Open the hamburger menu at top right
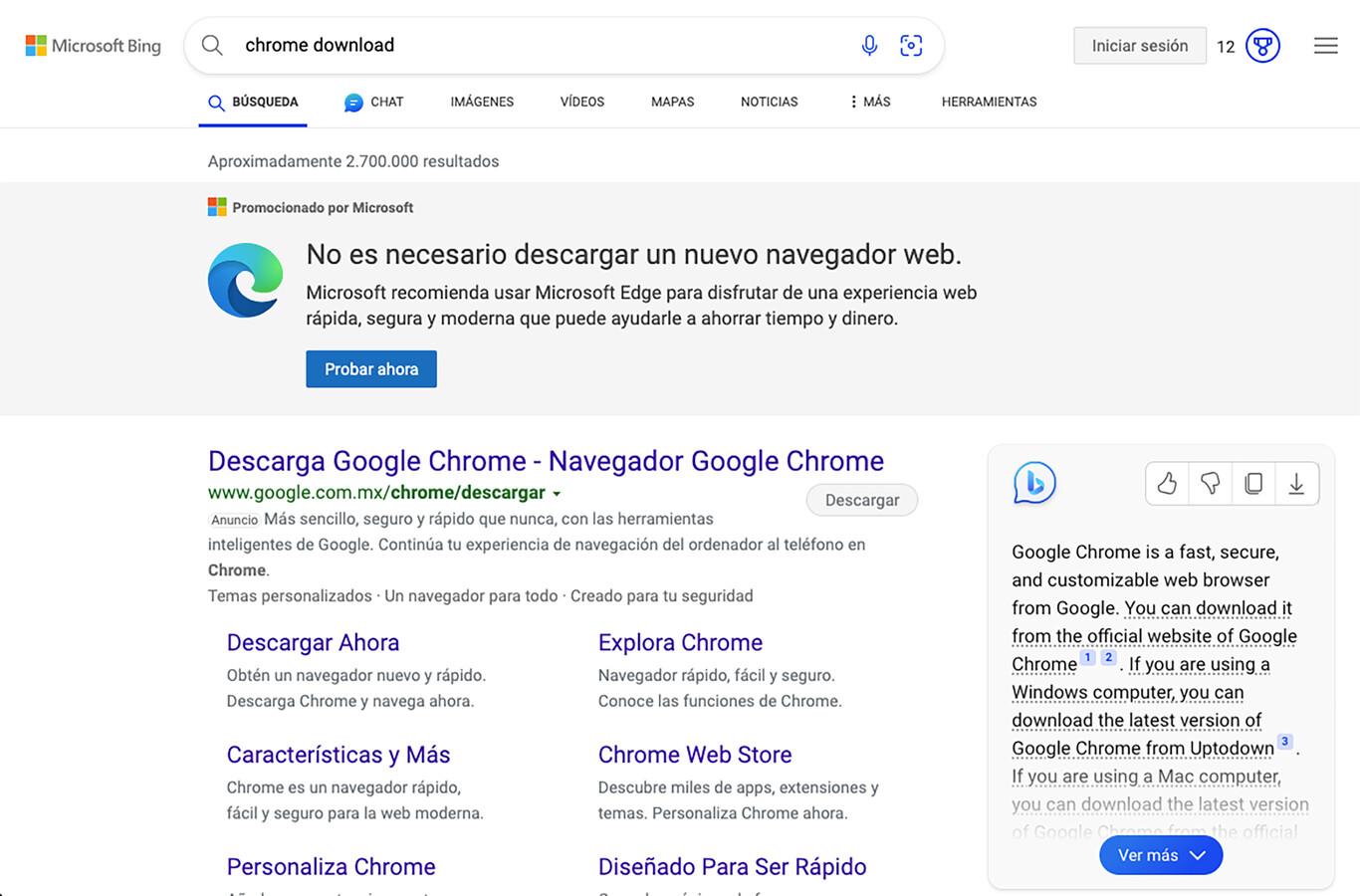 tap(1325, 45)
